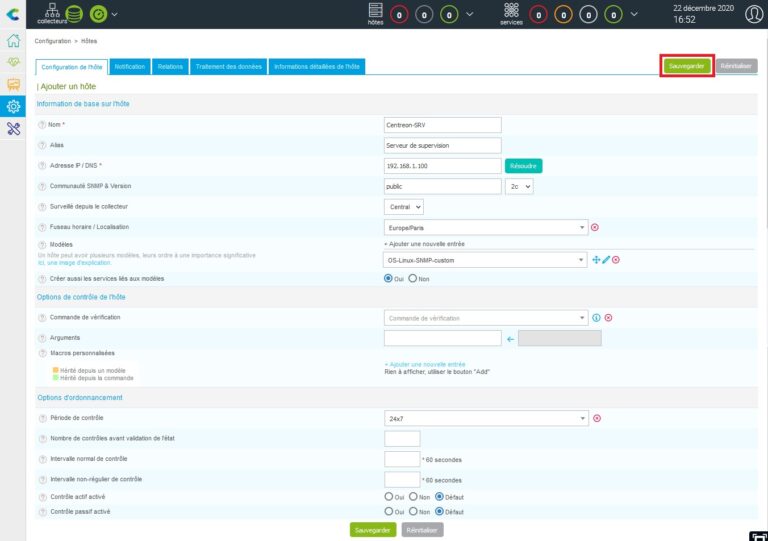Select Défaut for Contrôle actif activé
Screen dimensions: 768x541
coord(439,496)
